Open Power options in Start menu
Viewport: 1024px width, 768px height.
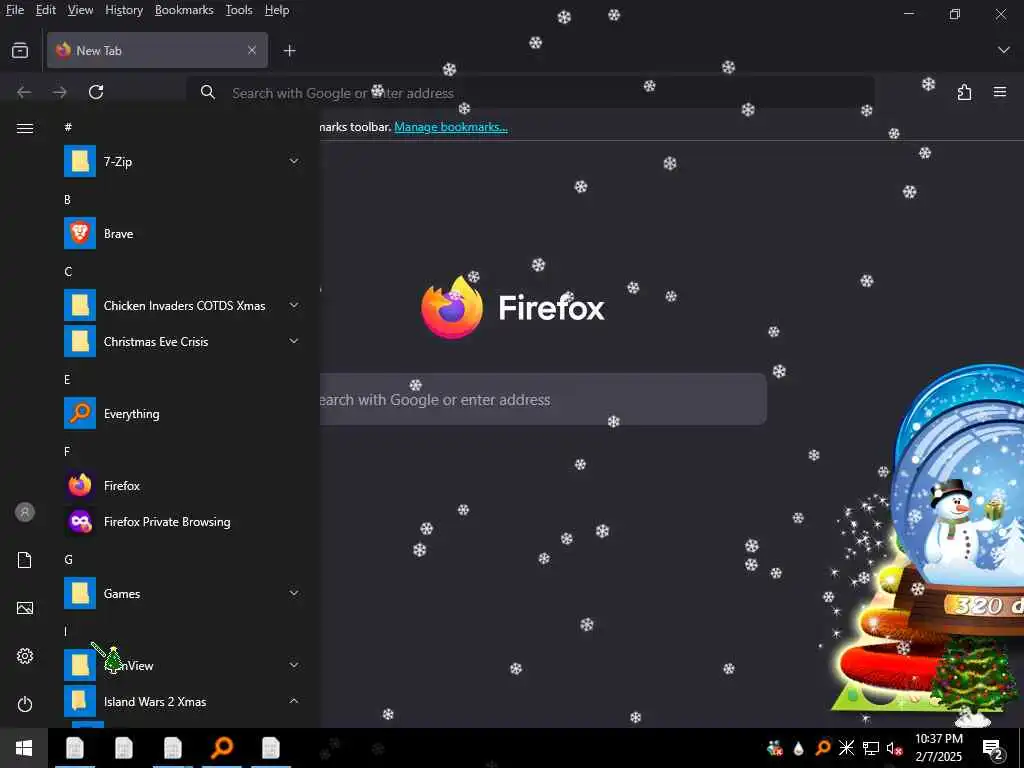click(x=25, y=704)
